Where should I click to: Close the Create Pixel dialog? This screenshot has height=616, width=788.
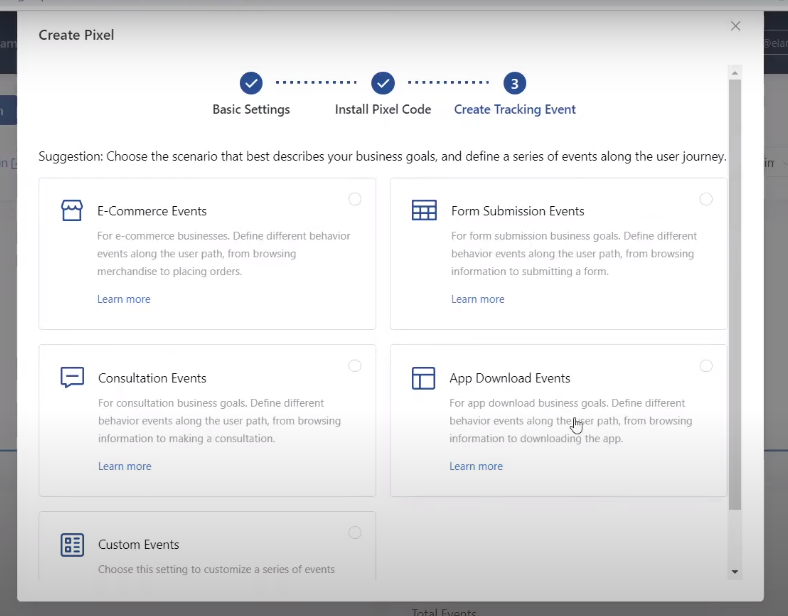coord(736,26)
